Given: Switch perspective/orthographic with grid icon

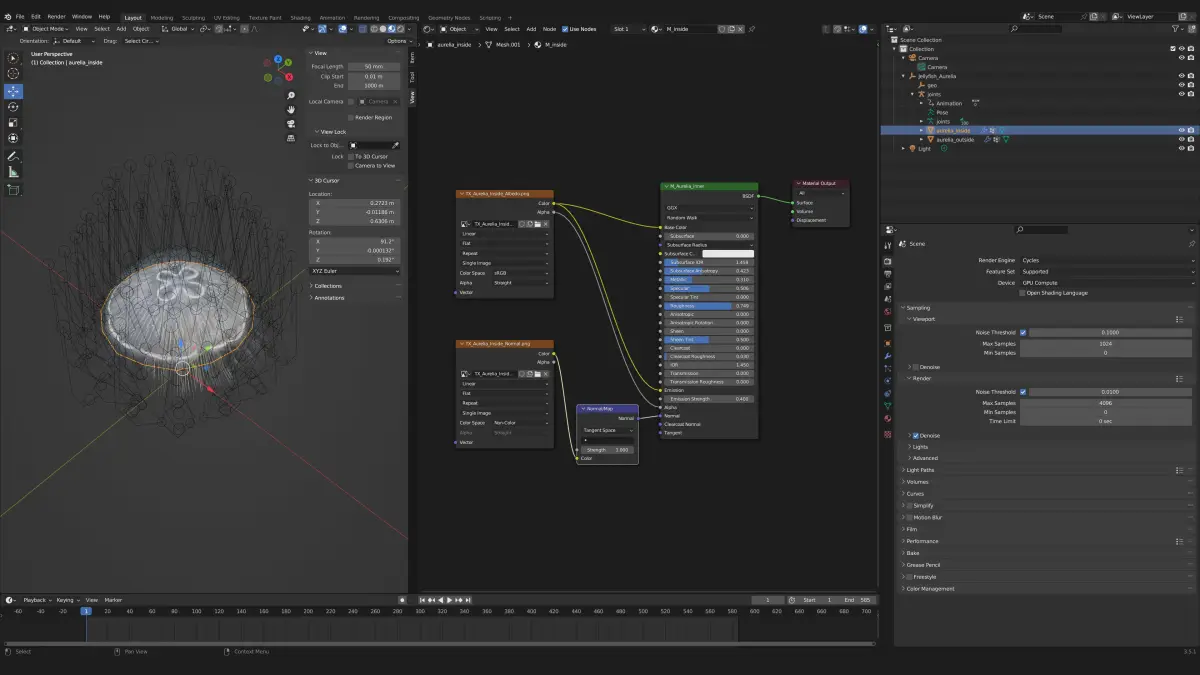Looking at the screenshot, I should tap(291, 138).
